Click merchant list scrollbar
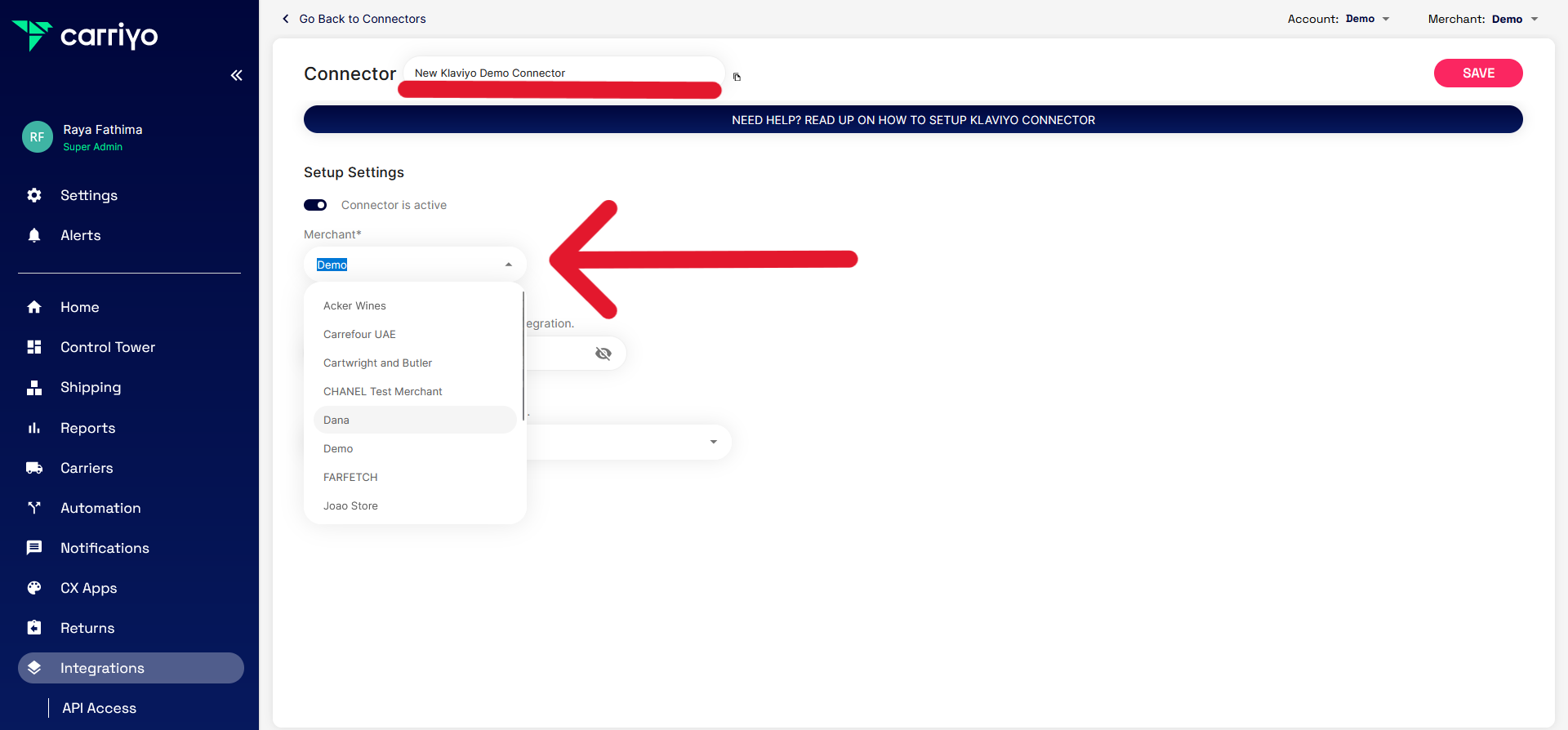 [523, 355]
